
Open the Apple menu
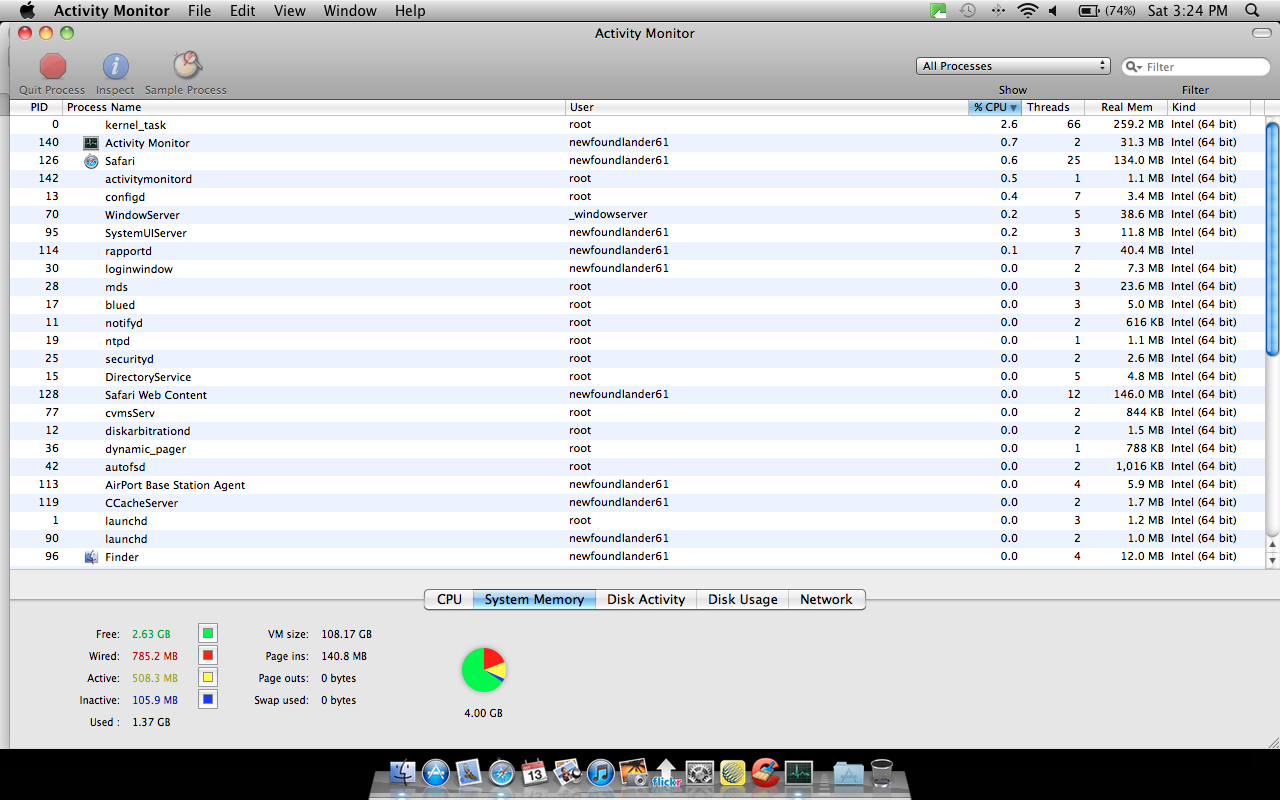(27, 11)
